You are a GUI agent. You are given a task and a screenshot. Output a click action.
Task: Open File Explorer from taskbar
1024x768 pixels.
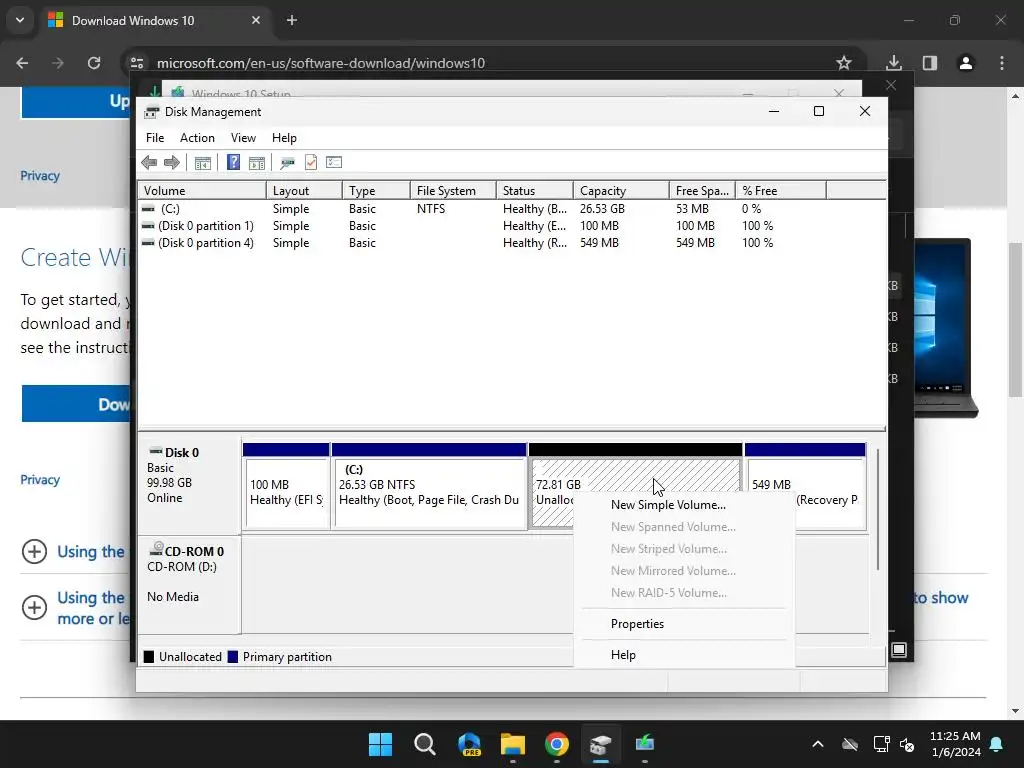pyautogui.click(x=513, y=744)
